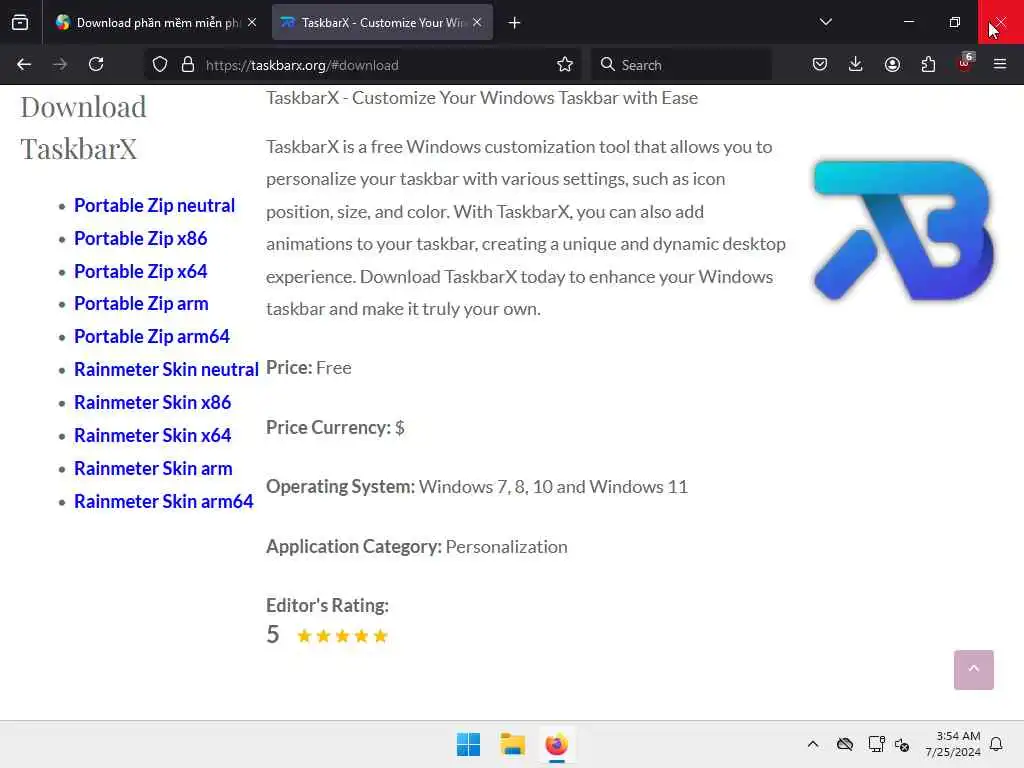1024x768 pixels.
Task: Open the Extensions puzzle icon
Action: (928, 64)
